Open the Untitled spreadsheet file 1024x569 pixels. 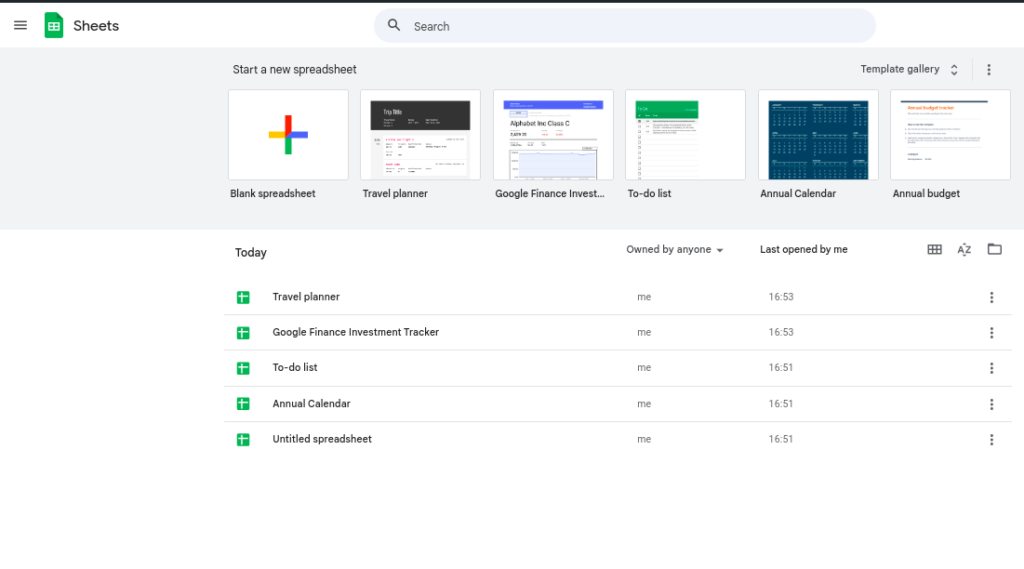click(618, 439)
